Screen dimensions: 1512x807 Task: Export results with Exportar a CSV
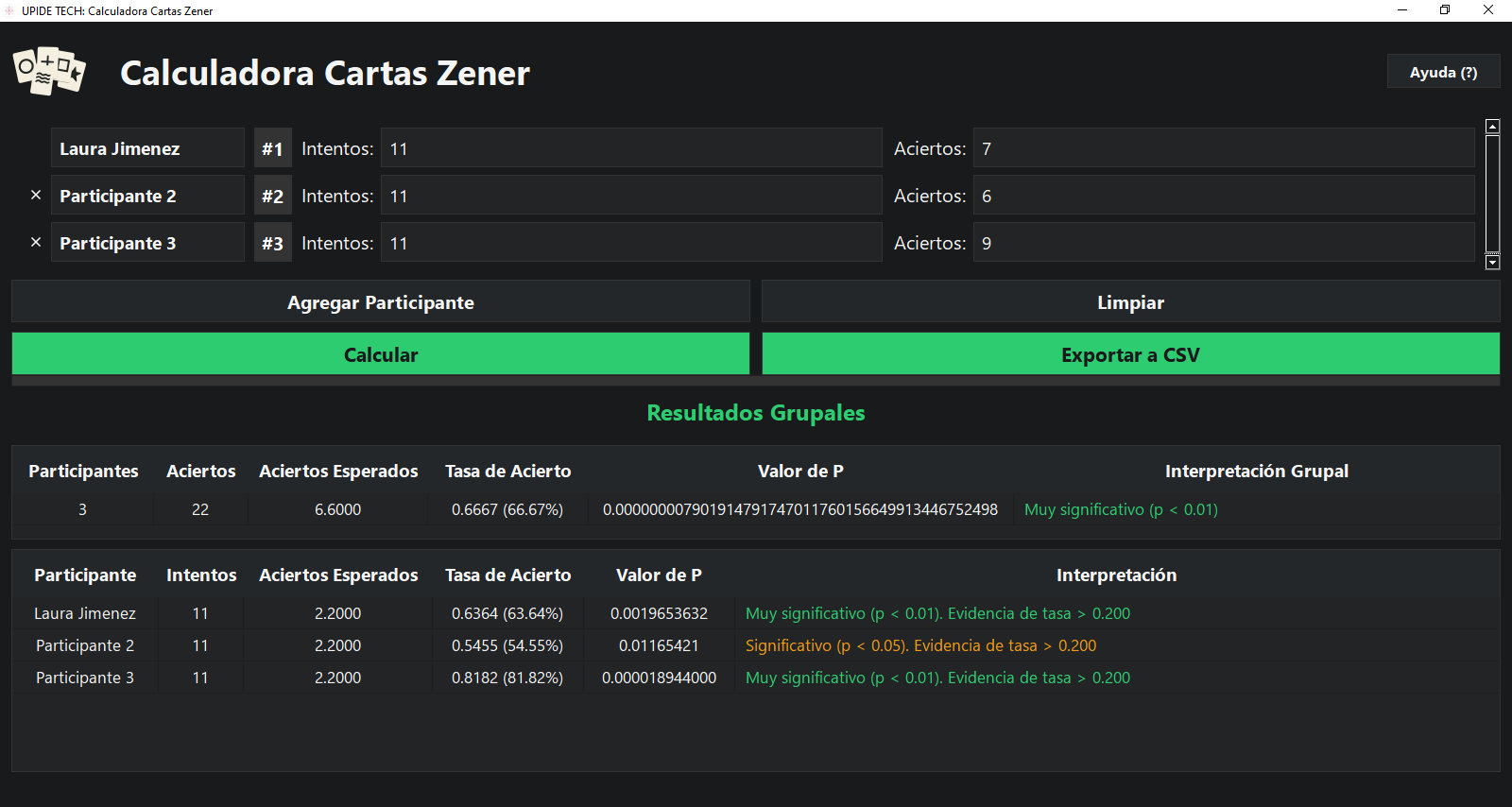pos(1130,354)
